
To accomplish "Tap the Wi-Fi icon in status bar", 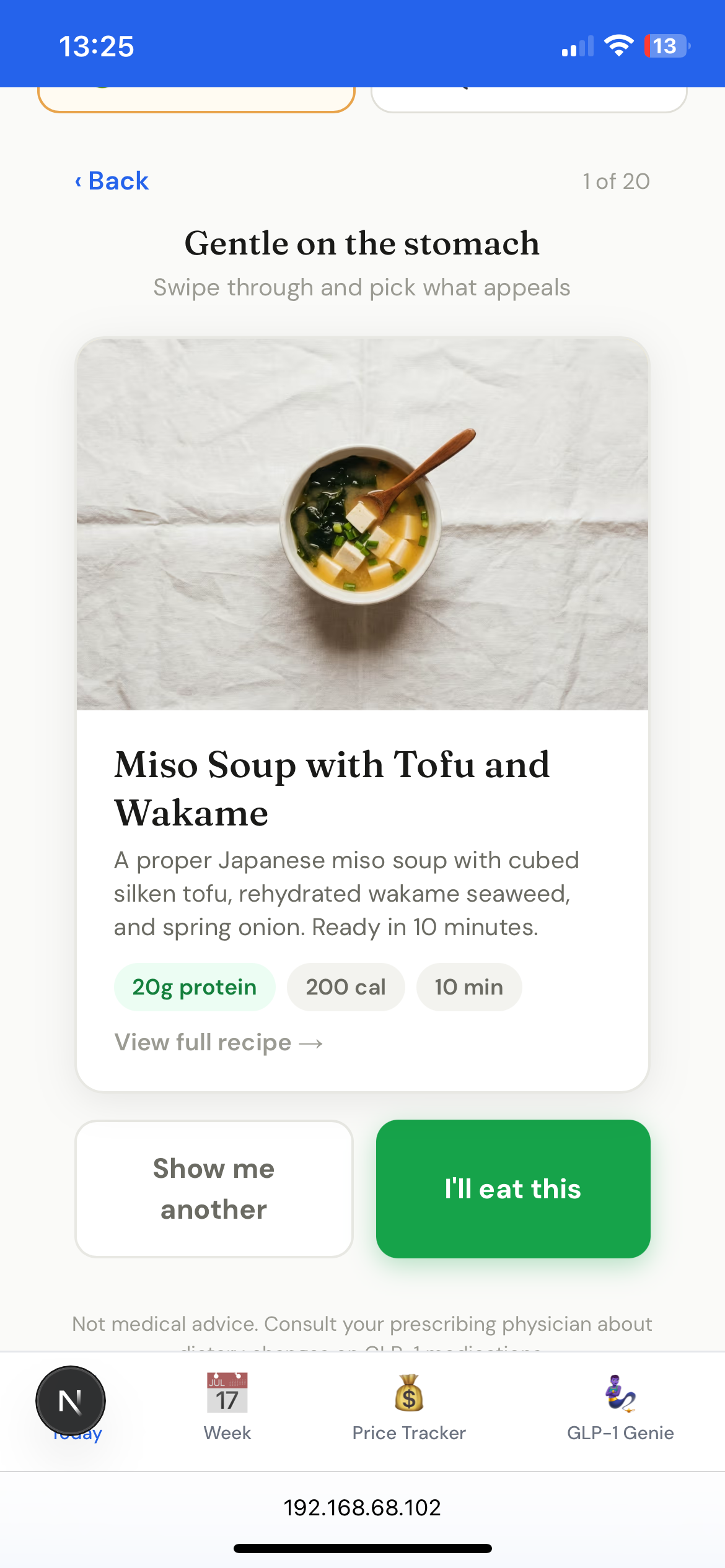I will coord(618,46).
